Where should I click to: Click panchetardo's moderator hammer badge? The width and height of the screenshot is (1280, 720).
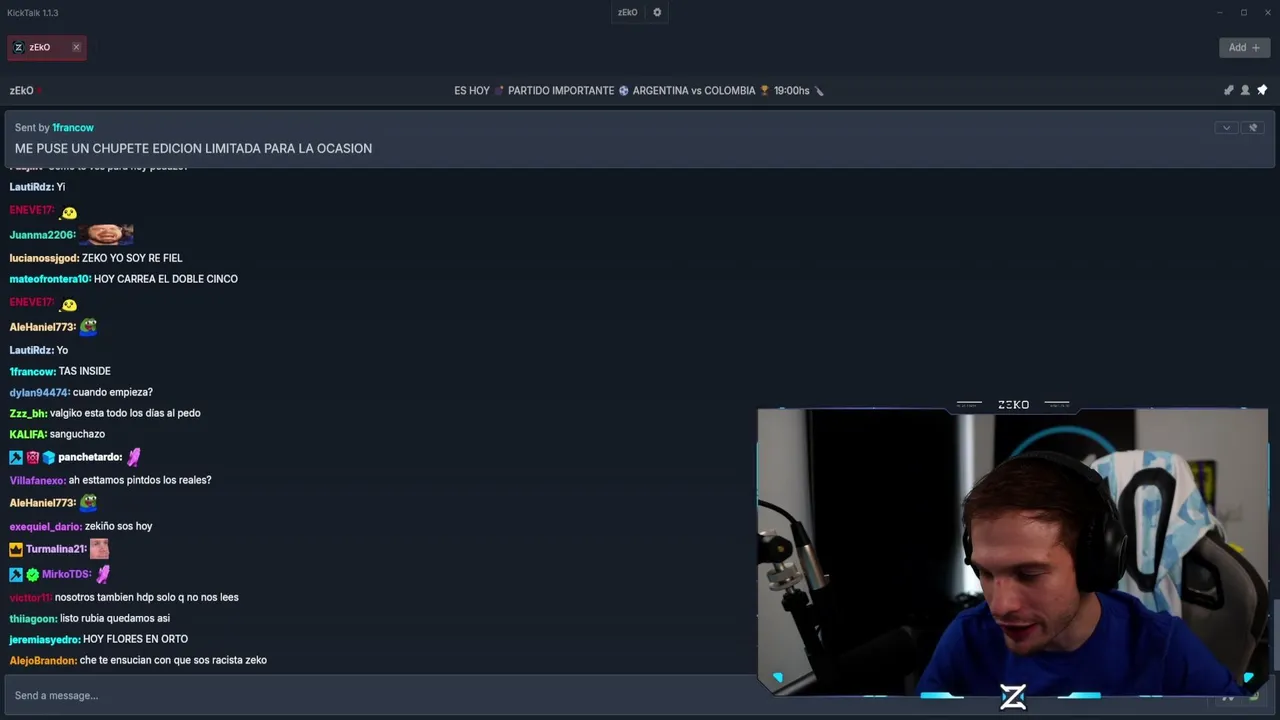16,457
